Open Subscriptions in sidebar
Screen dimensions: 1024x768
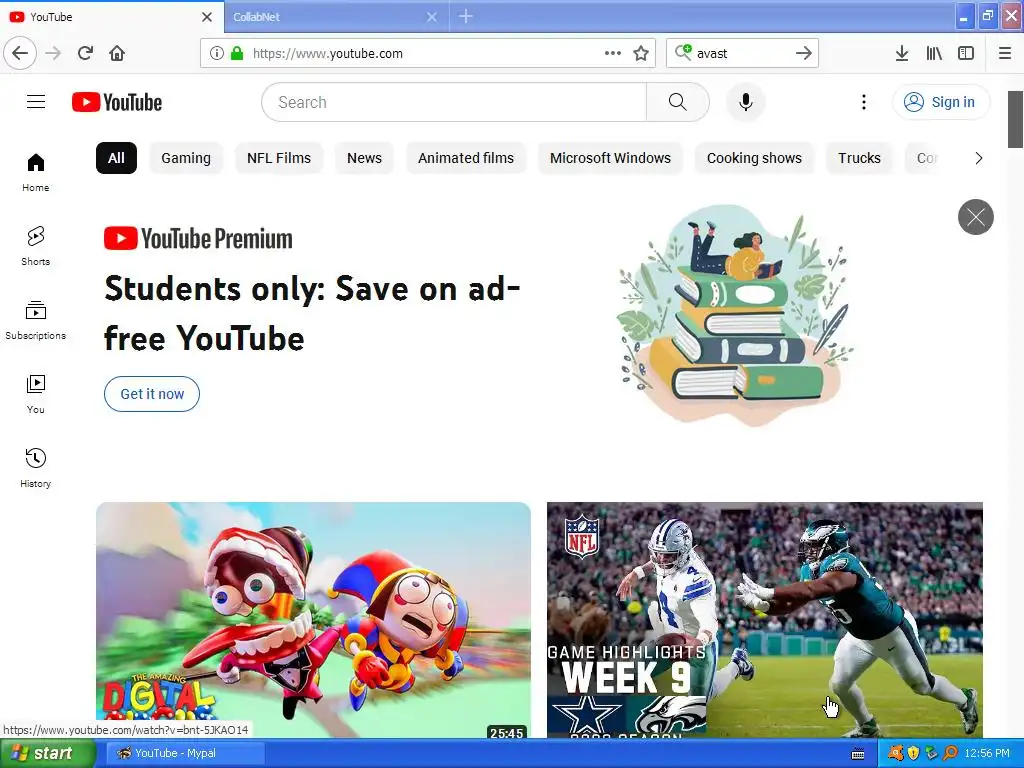36,320
